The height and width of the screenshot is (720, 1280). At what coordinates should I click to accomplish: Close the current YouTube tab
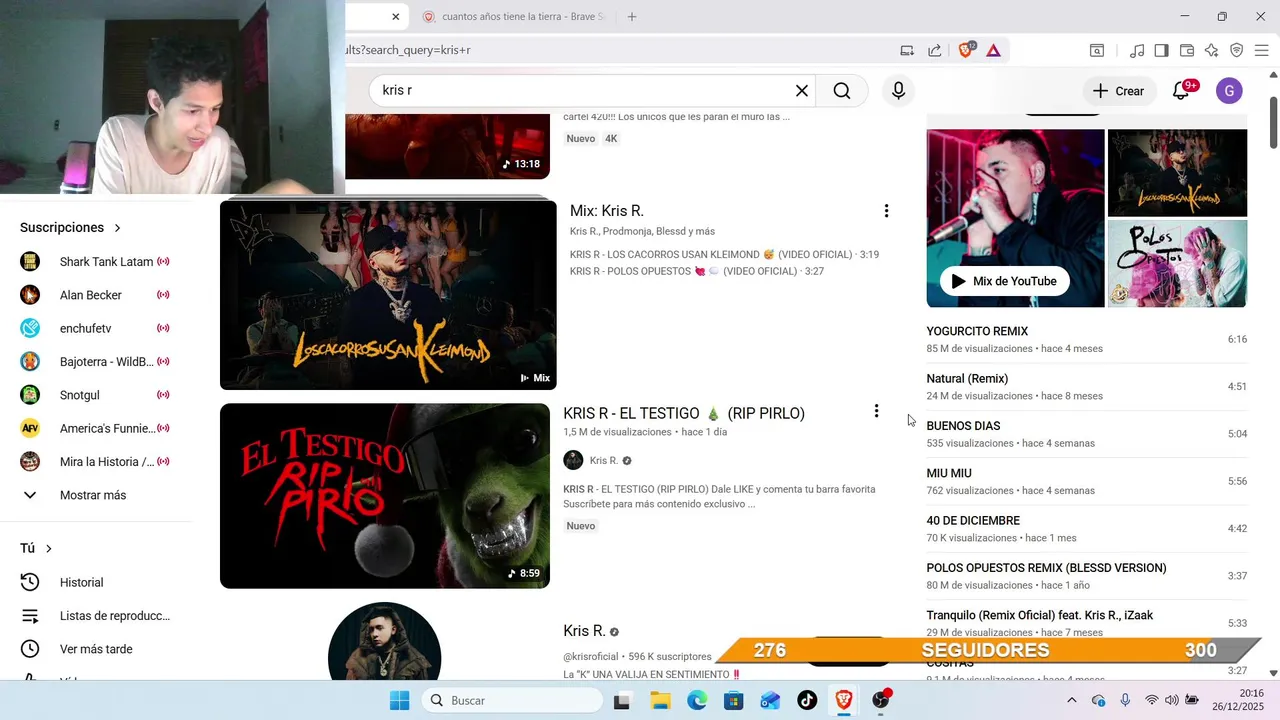coord(395,16)
